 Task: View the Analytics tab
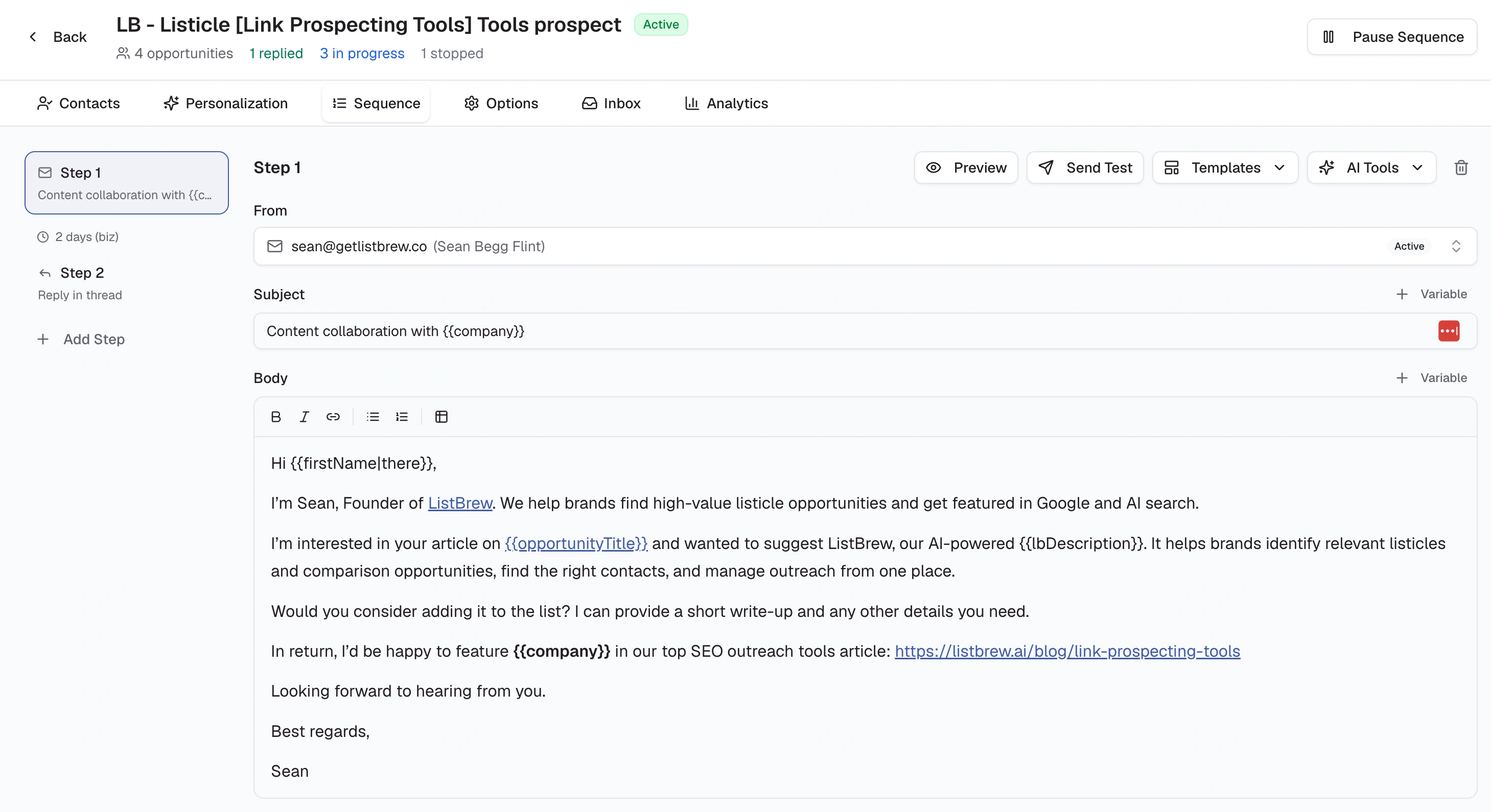pyautogui.click(x=727, y=104)
